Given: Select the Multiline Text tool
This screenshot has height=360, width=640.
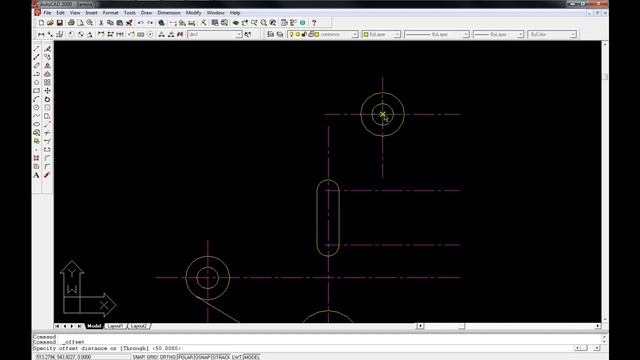Looking at the screenshot, I should [36, 175].
